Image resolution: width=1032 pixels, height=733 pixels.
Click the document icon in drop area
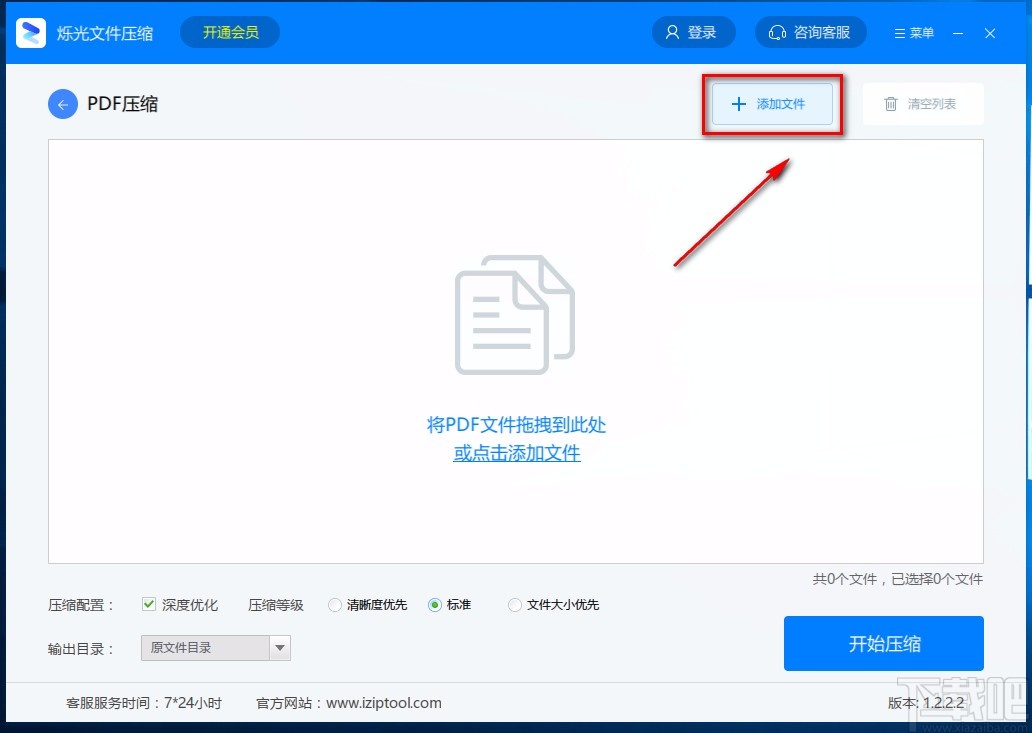(x=515, y=315)
